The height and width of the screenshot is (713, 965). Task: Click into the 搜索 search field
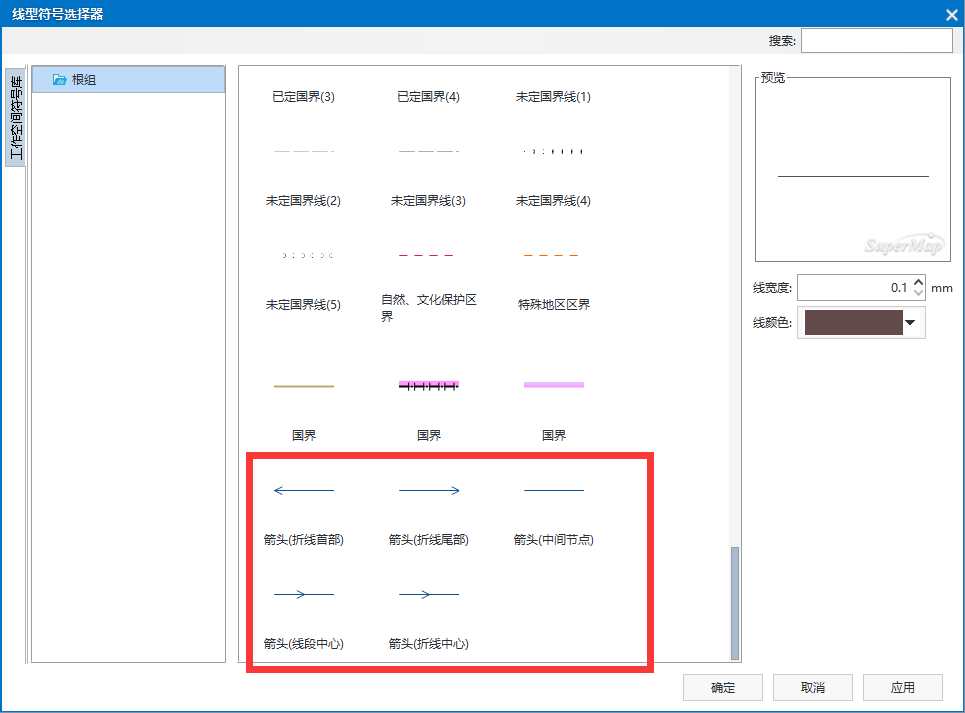click(876, 41)
